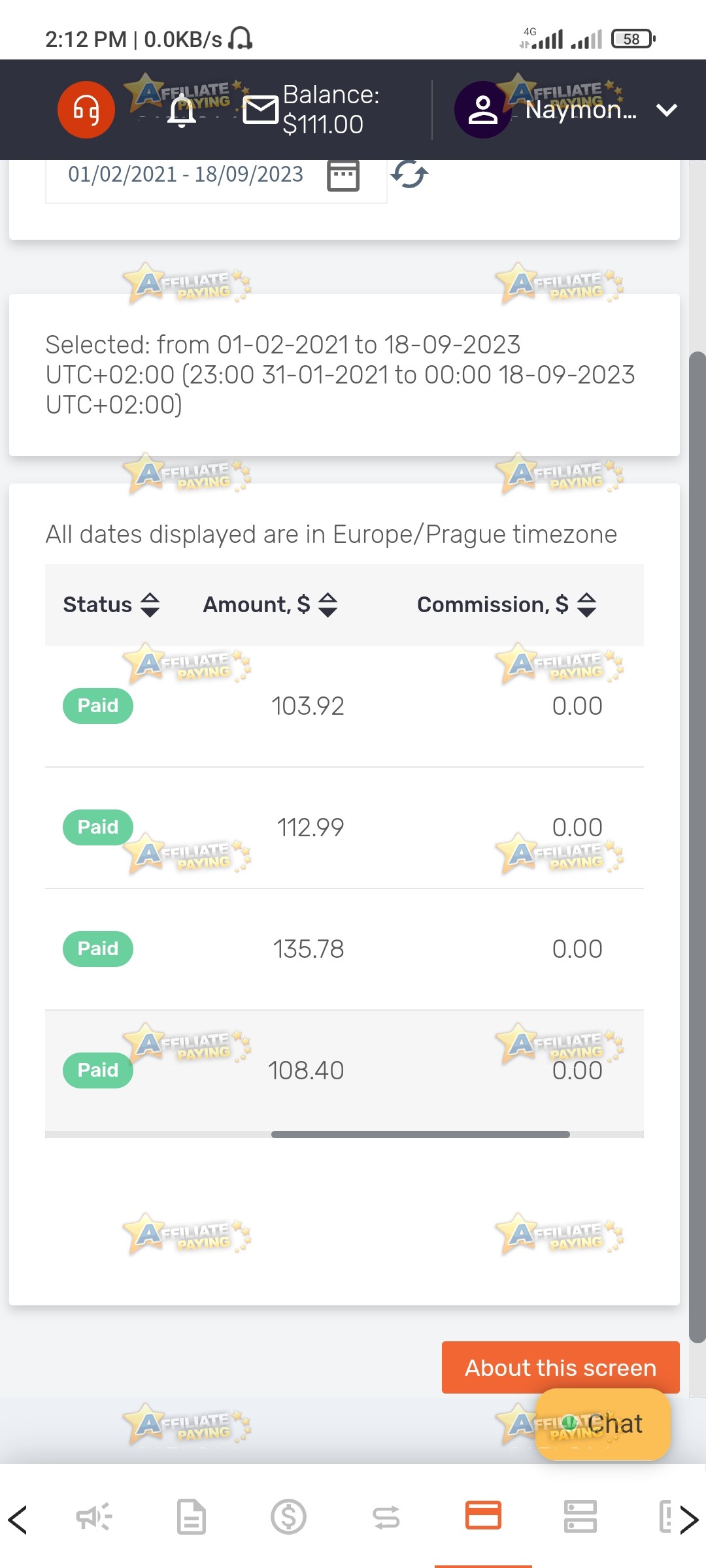Screen dimensions: 706x1568
Task: Click the right arrow in bottom navigation
Action: tap(689, 1519)
